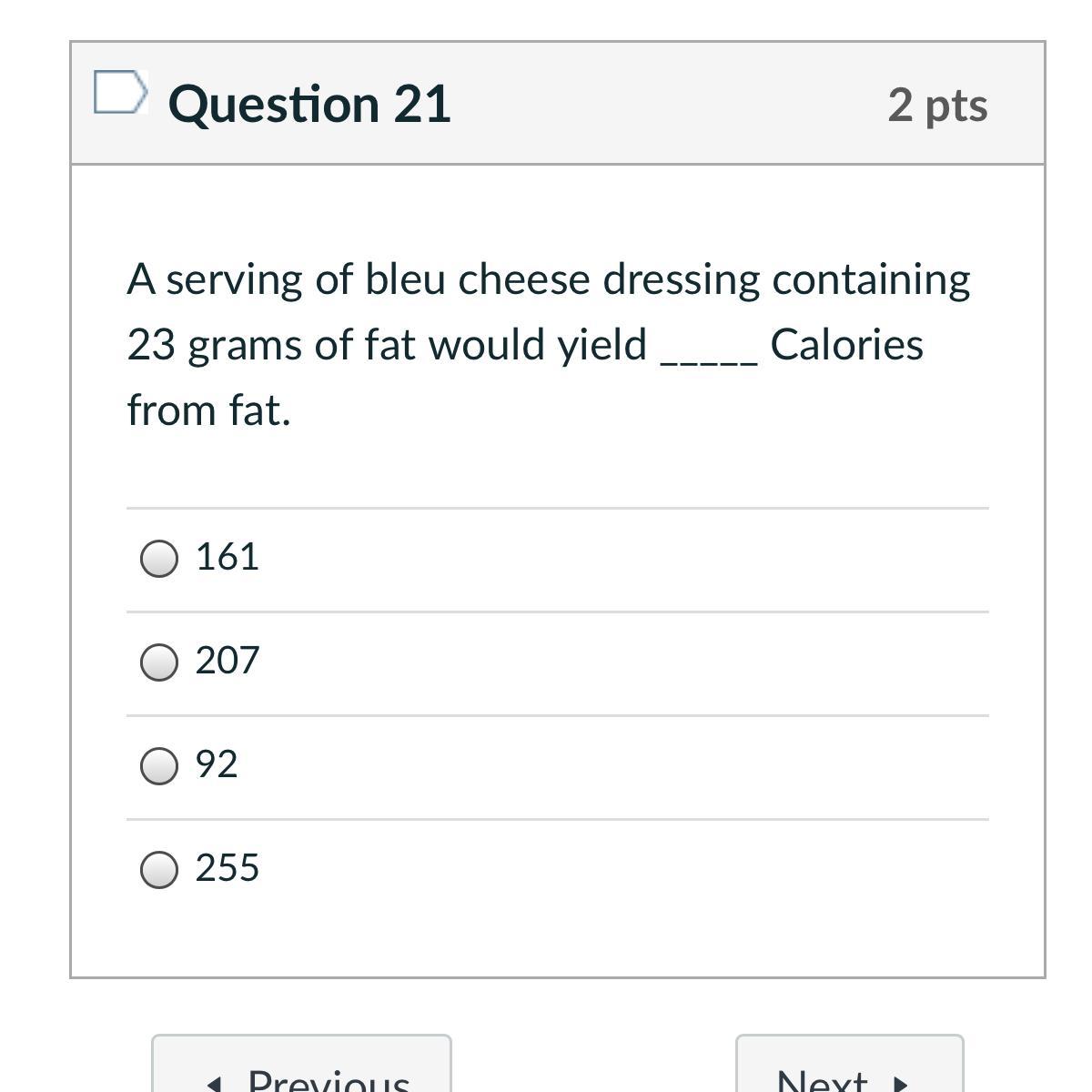Image resolution: width=1092 pixels, height=1092 pixels.
Task: Click the Question 21 heading
Action: [x=309, y=104]
